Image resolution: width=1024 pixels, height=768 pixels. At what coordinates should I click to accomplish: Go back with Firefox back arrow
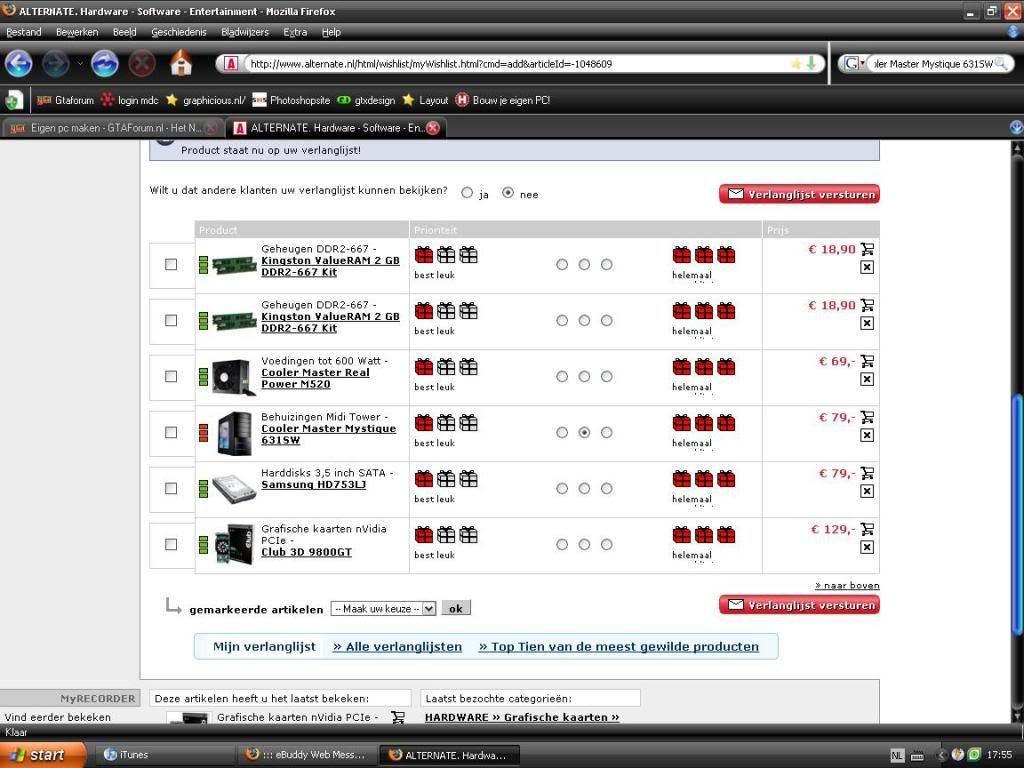tap(18, 63)
